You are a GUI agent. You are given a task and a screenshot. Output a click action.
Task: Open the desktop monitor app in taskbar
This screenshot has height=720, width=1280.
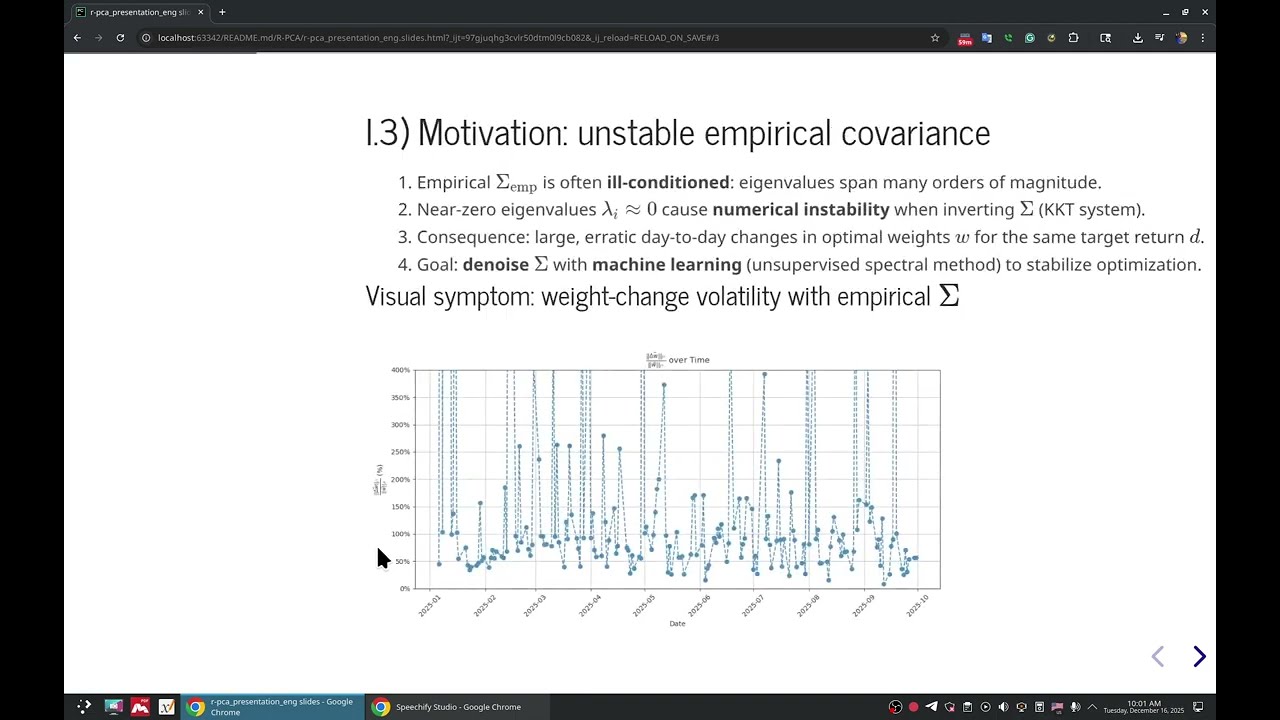[x=113, y=707]
